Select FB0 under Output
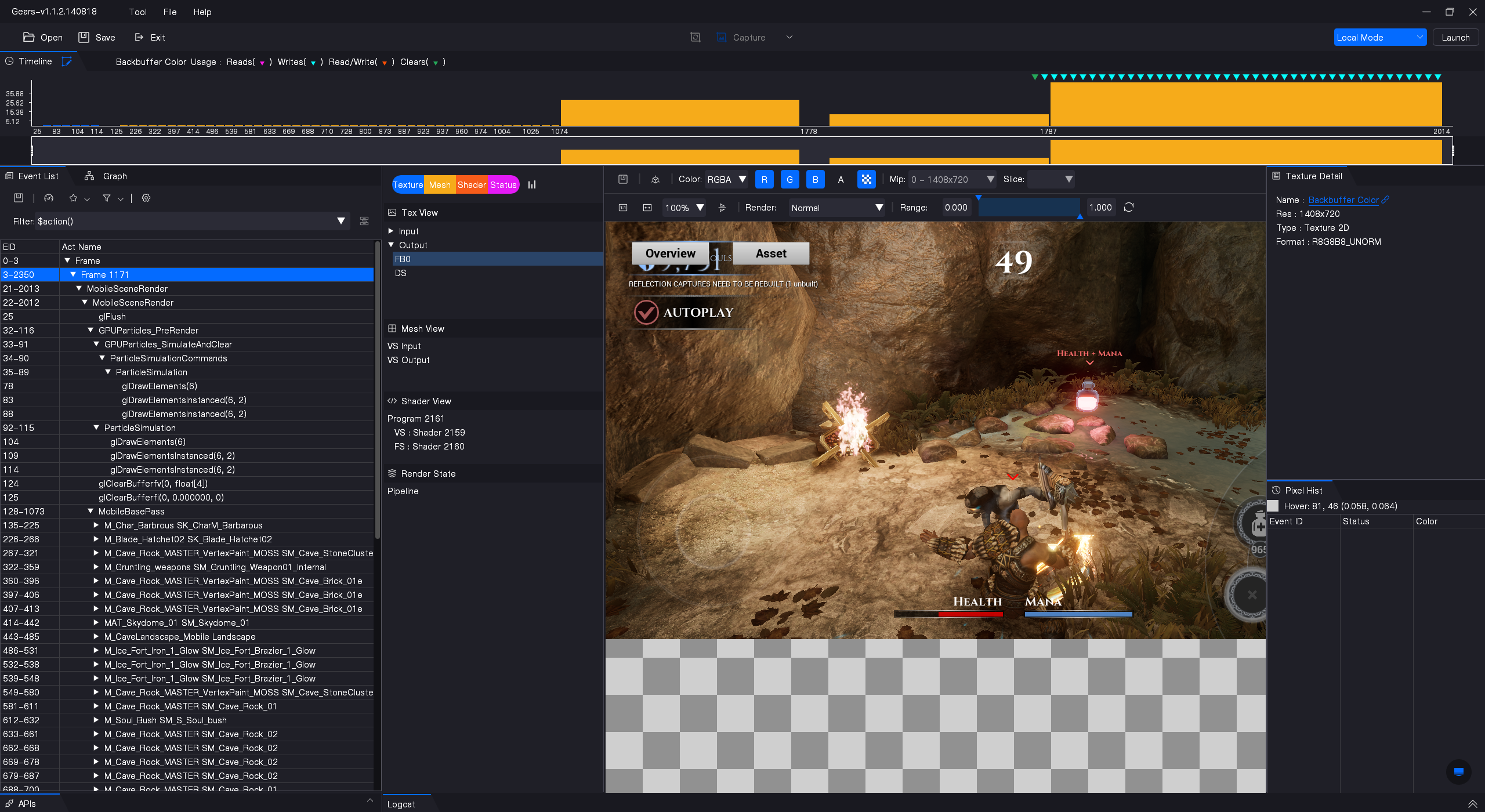The height and width of the screenshot is (812, 1485). [498, 259]
